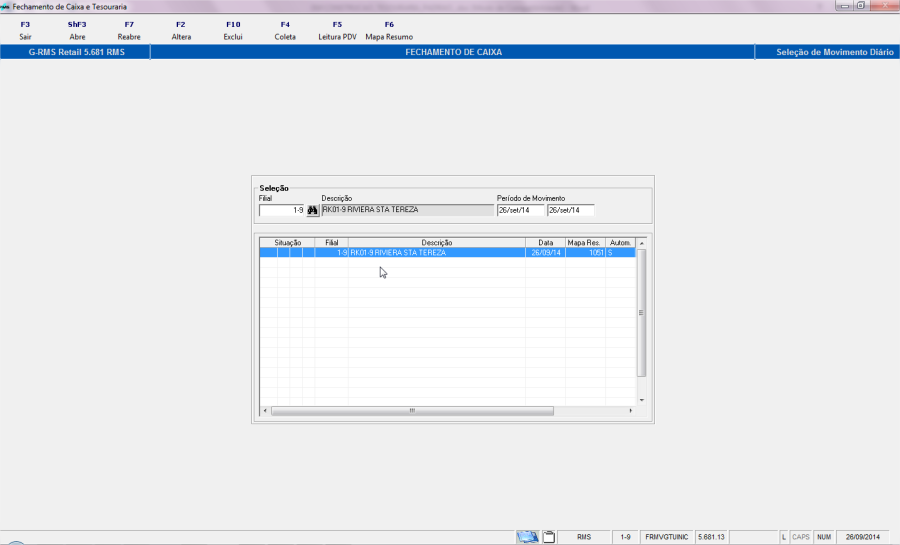Viewport: 900px width, 545px height.
Task: Click the second Período de Movimento date field
Action: point(570,210)
